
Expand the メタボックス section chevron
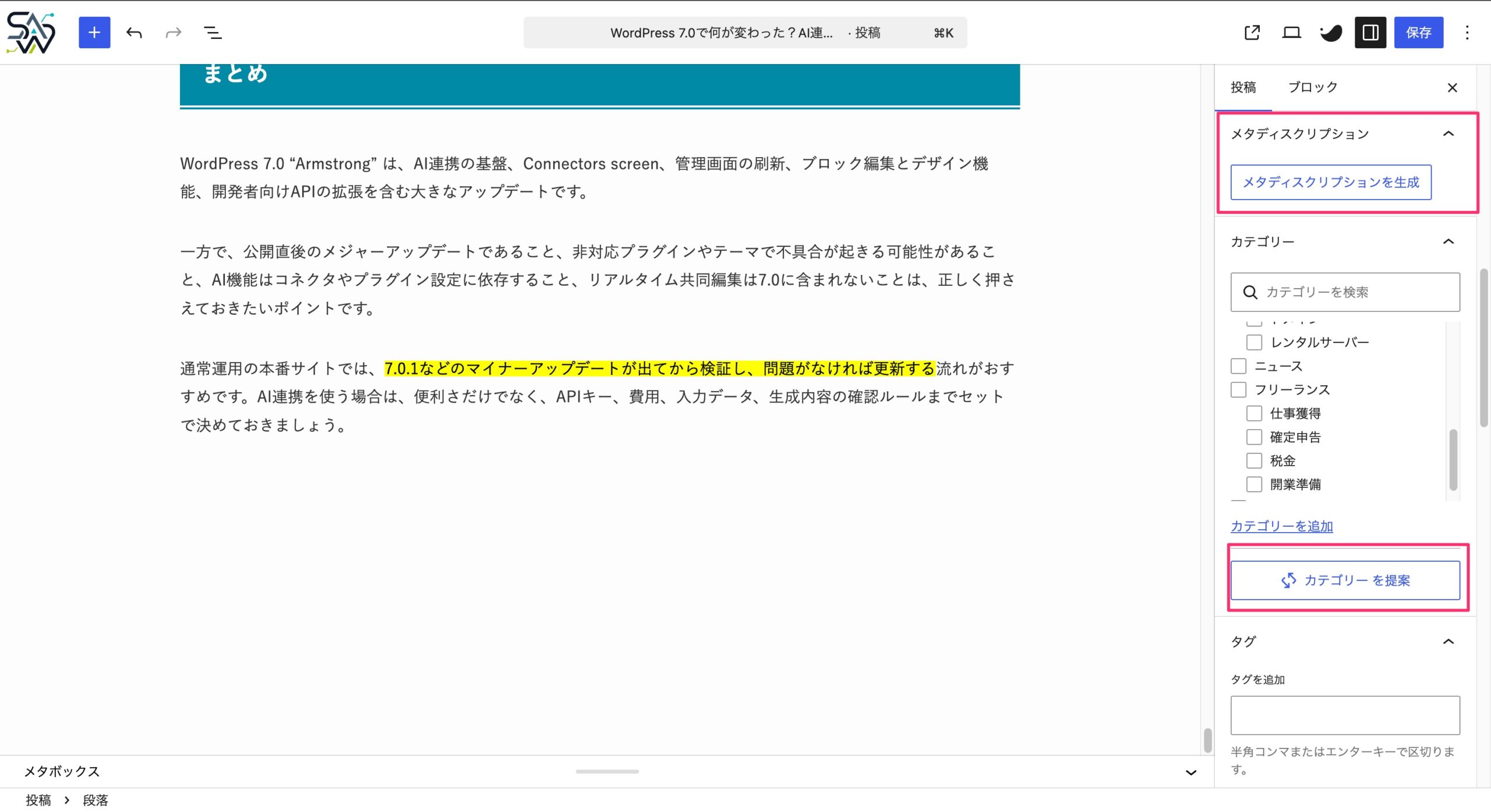click(x=1191, y=772)
